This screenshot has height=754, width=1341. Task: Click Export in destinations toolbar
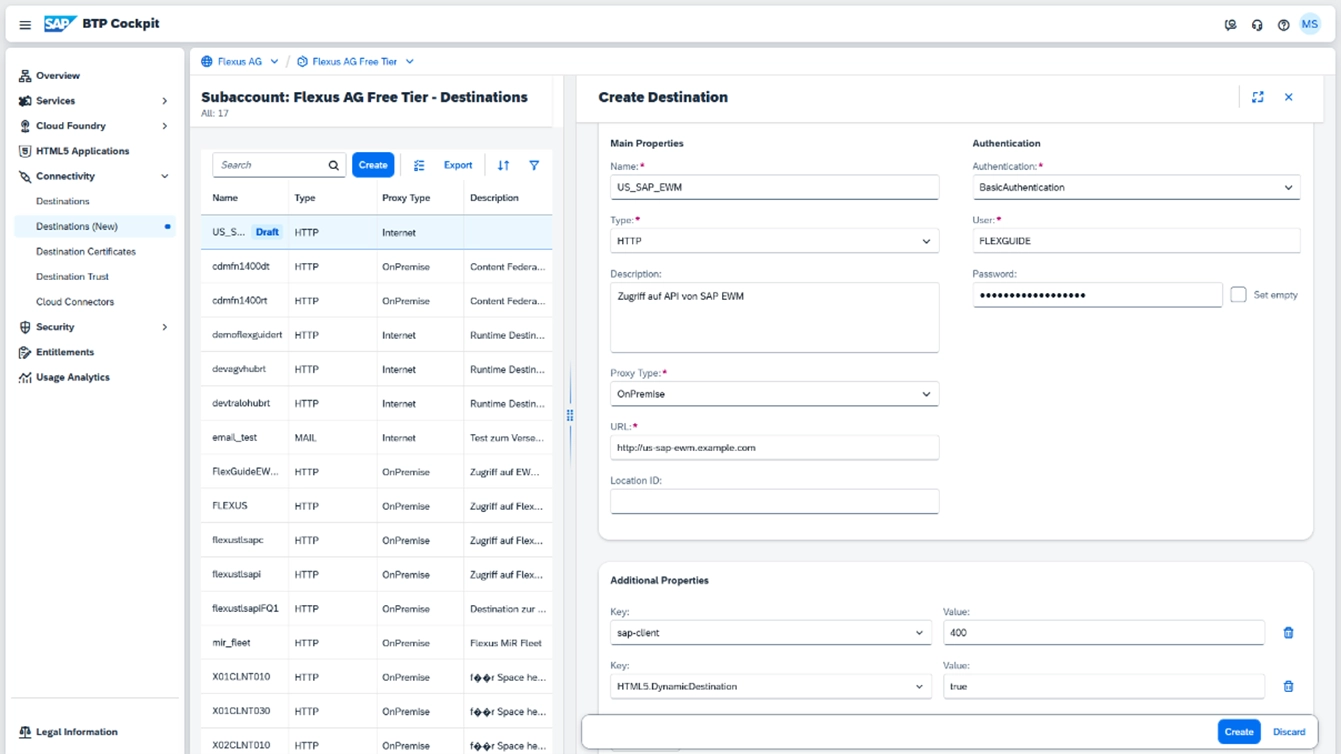coord(458,165)
